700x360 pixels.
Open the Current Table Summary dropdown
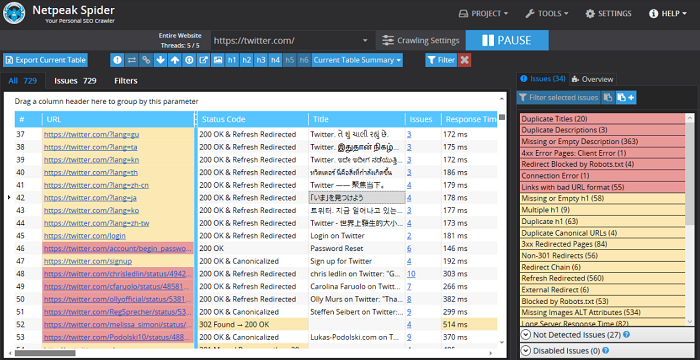tap(357, 60)
